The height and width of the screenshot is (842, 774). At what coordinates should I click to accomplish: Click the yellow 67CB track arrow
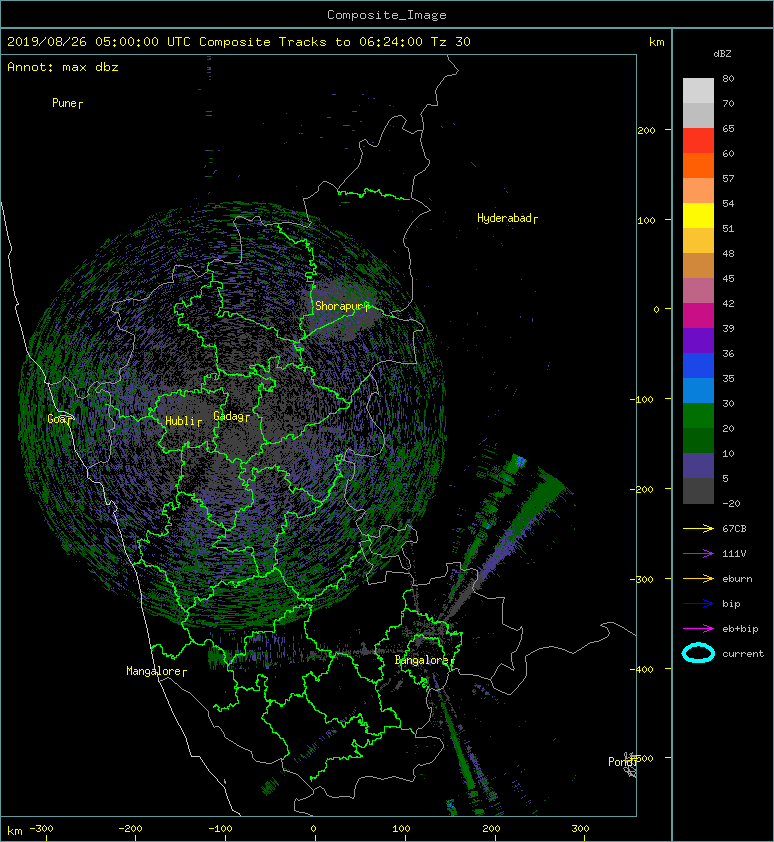coord(698,528)
